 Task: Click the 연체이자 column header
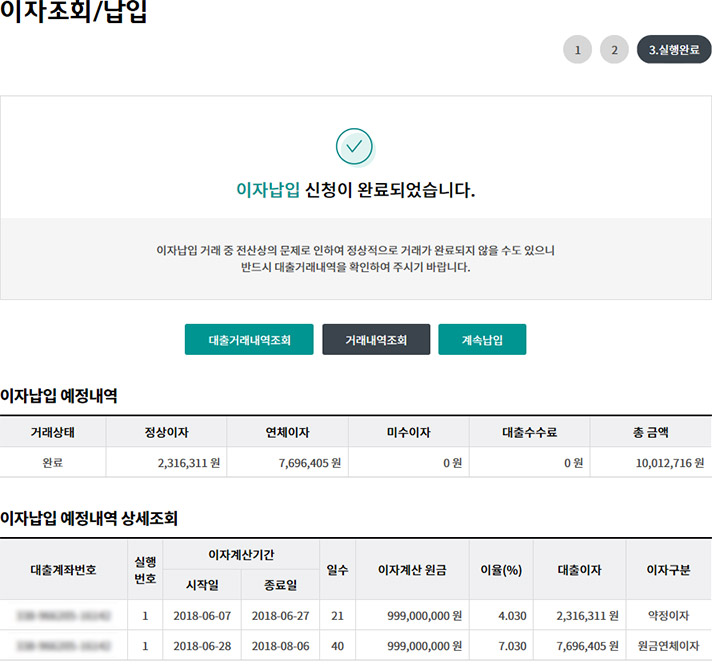(x=287, y=432)
